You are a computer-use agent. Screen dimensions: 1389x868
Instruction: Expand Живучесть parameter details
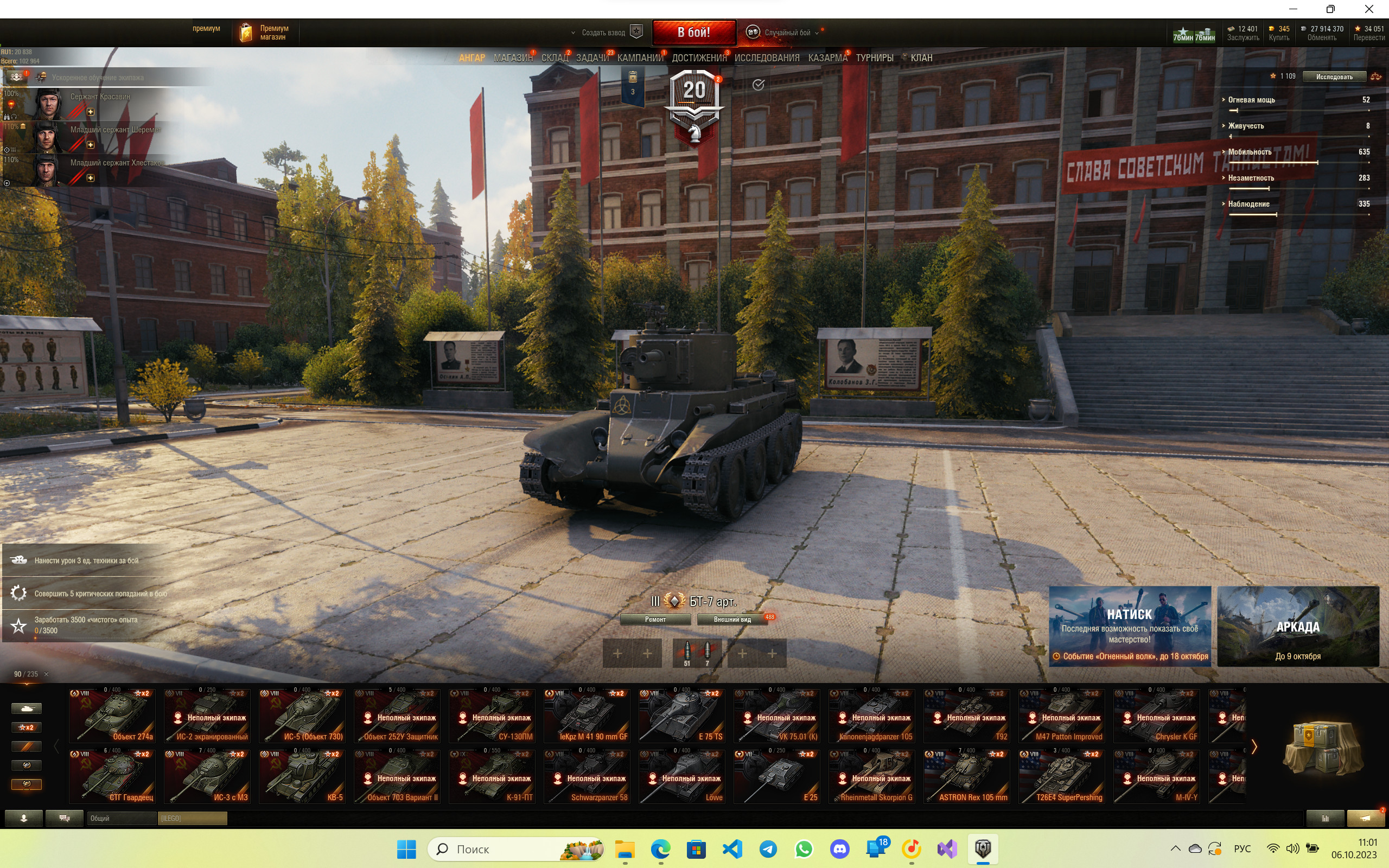click(1224, 126)
